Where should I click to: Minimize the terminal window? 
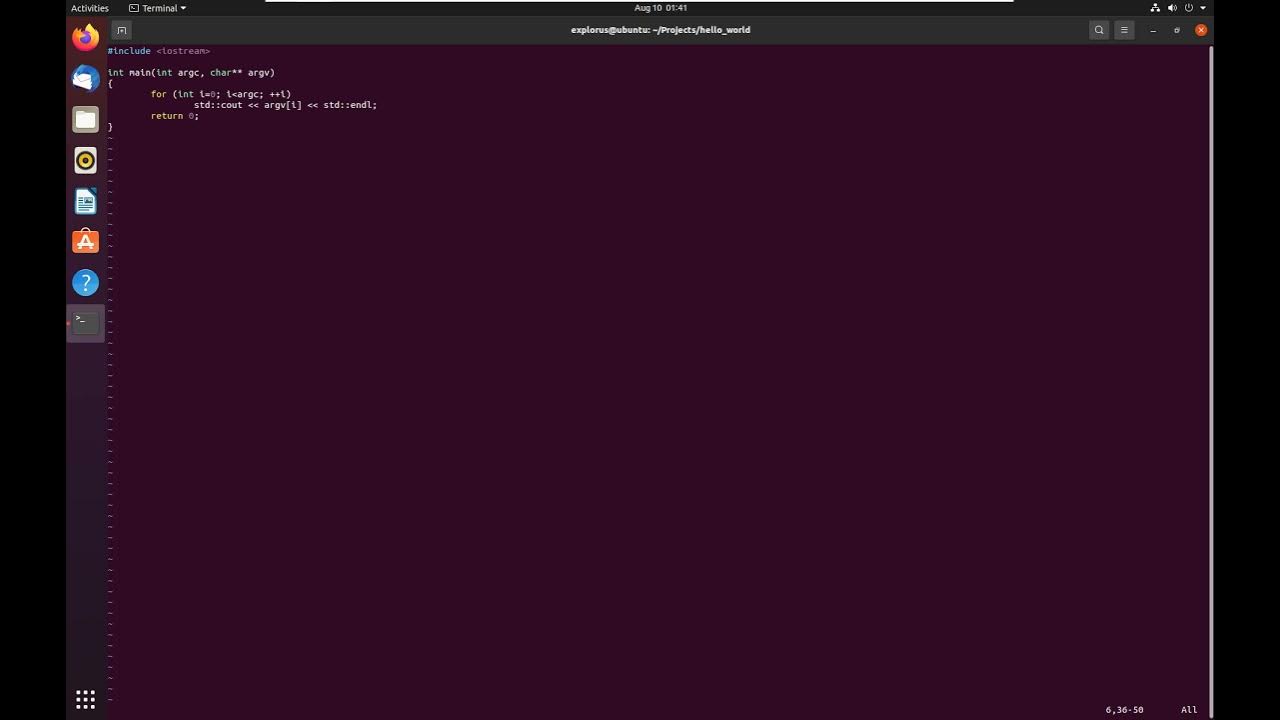click(1153, 30)
